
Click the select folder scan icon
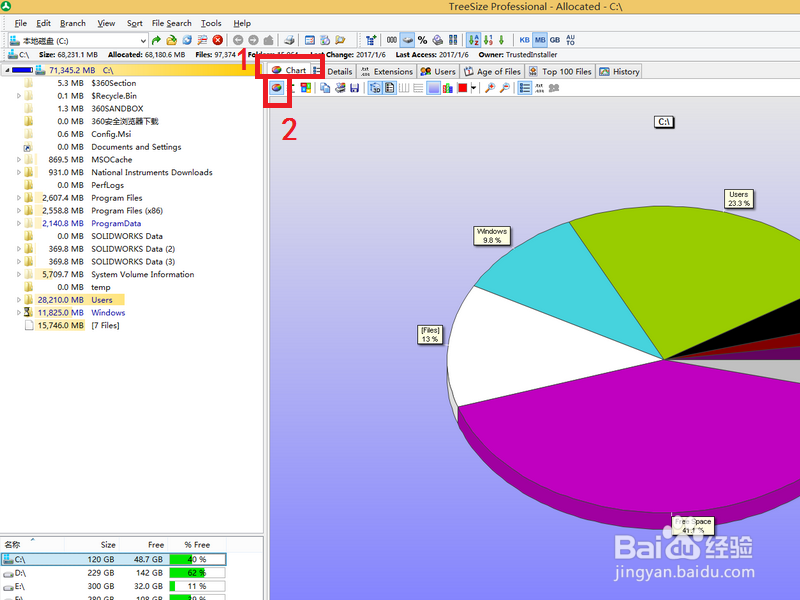pos(171,40)
